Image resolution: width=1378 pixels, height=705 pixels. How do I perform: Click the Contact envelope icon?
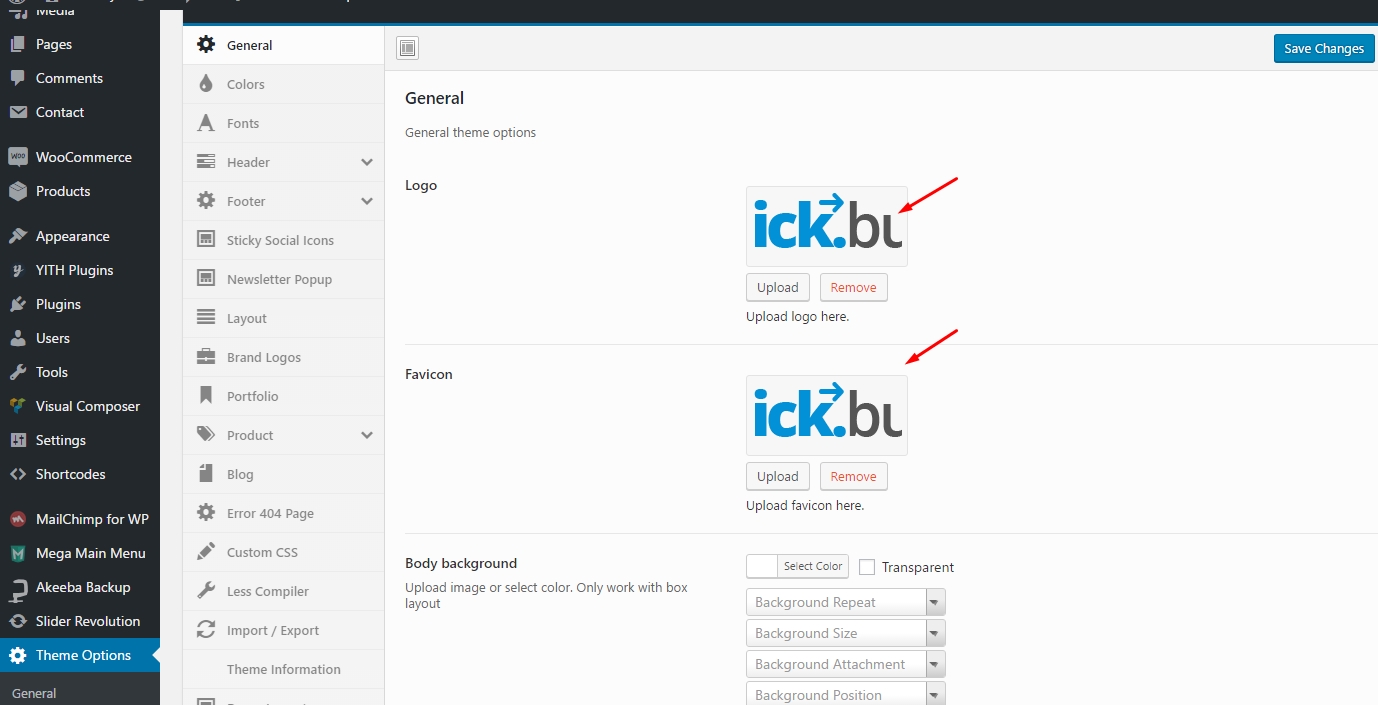(x=17, y=112)
